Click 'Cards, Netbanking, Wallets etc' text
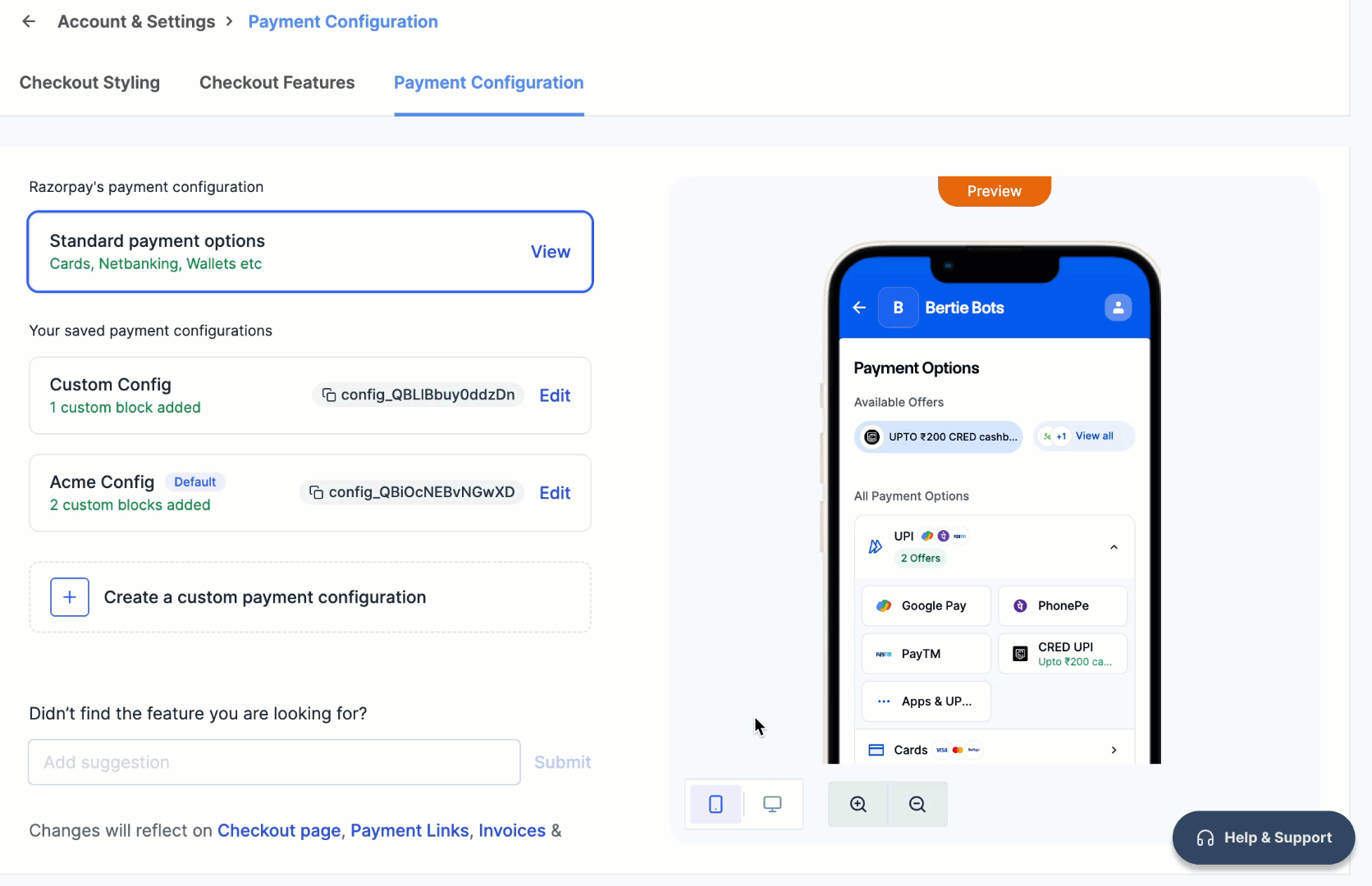1372x886 pixels. 156,264
